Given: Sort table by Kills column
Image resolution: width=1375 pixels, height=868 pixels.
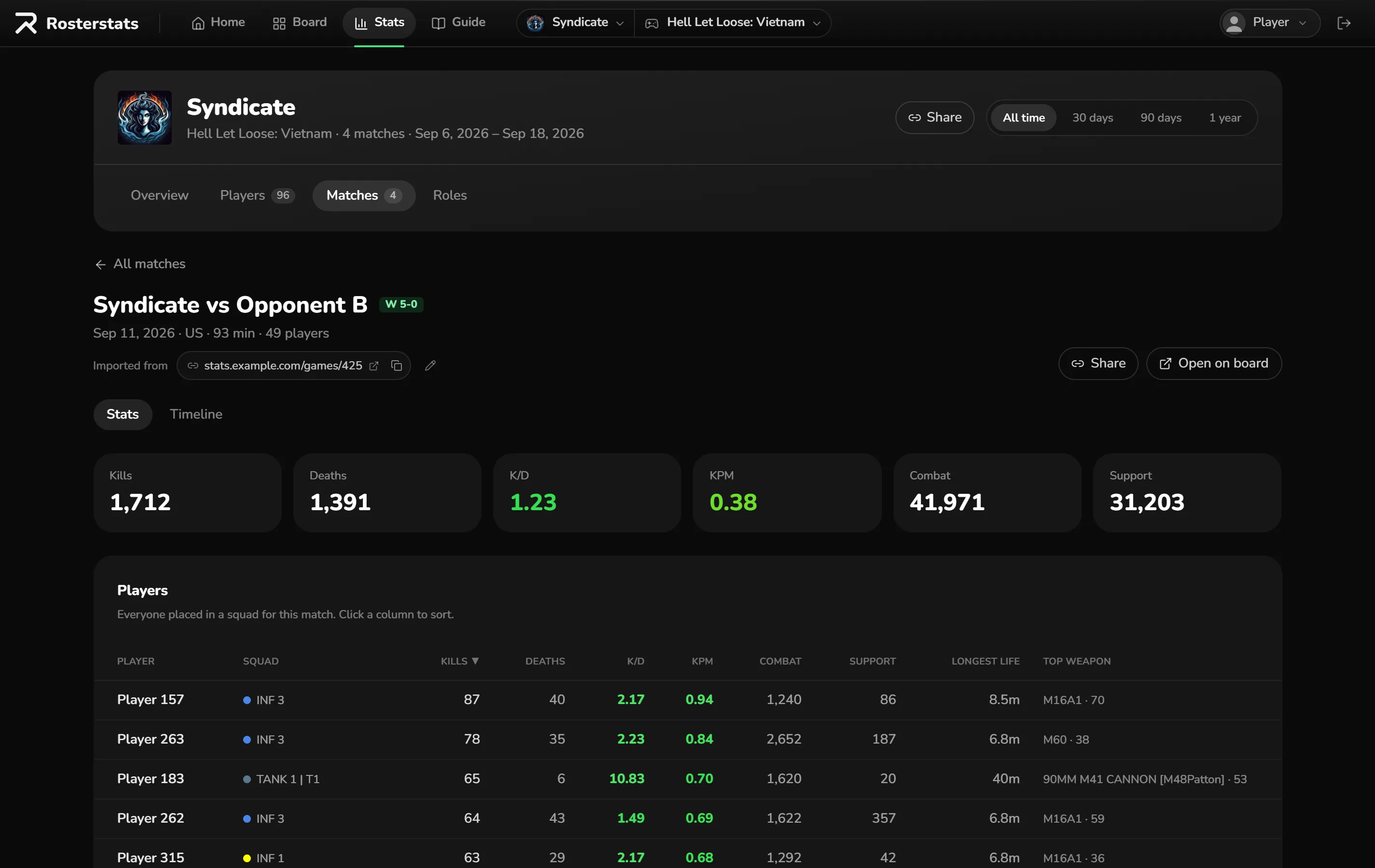Looking at the screenshot, I should click(x=460, y=661).
